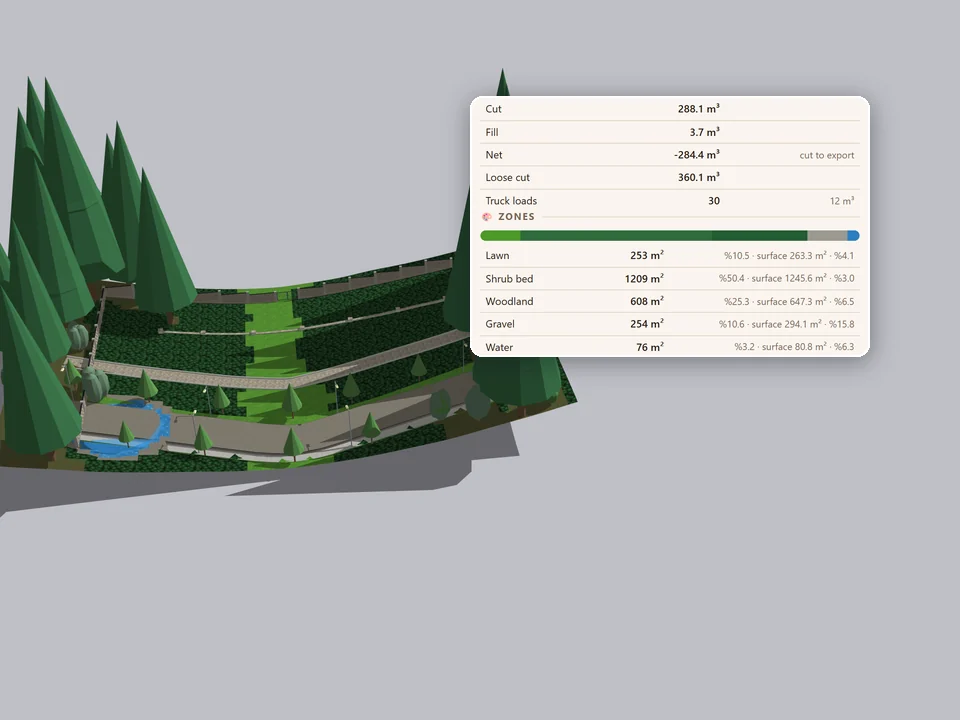
Task: Select the Shrub bed zone label
Action: tap(509, 279)
